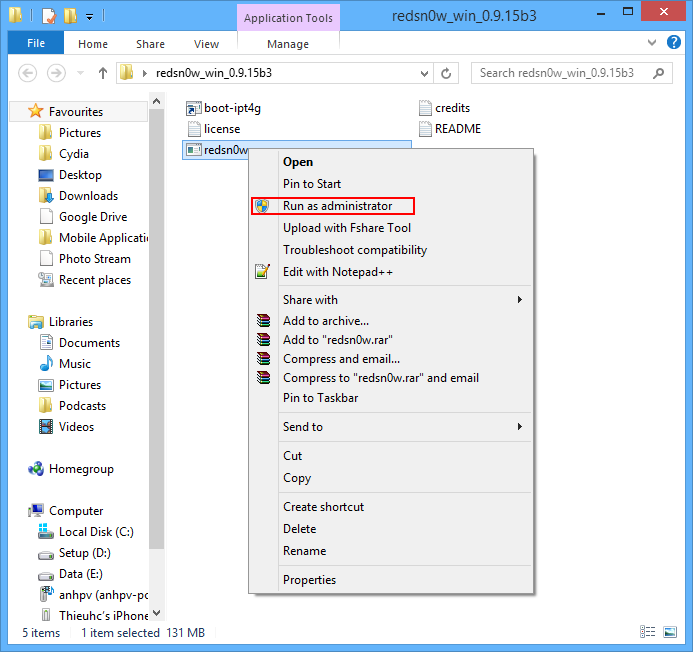Open the Home ribbon tab
Image resolution: width=693 pixels, height=652 pixels.
(93, 44)
